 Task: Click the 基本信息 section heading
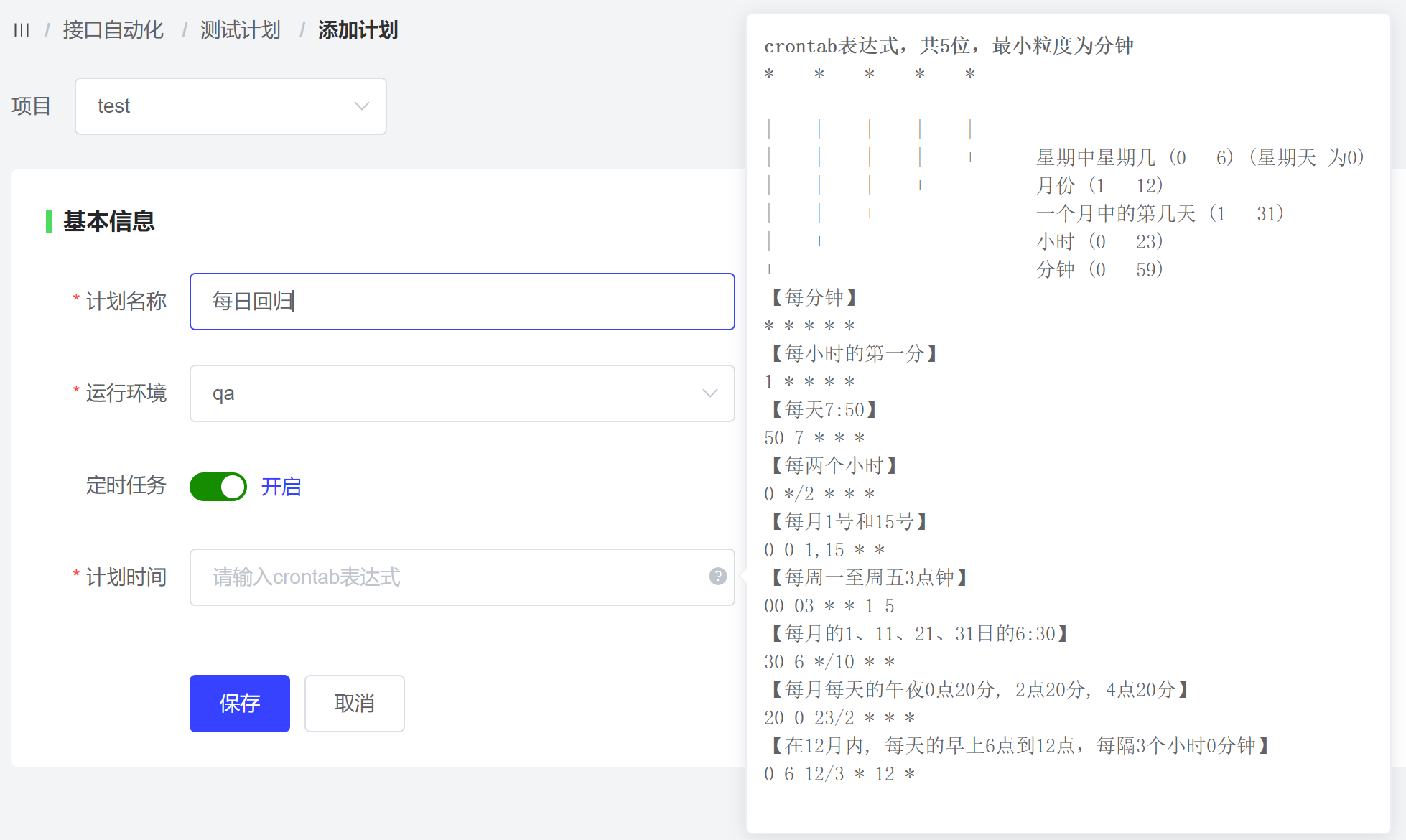click(x=108, y=221)
